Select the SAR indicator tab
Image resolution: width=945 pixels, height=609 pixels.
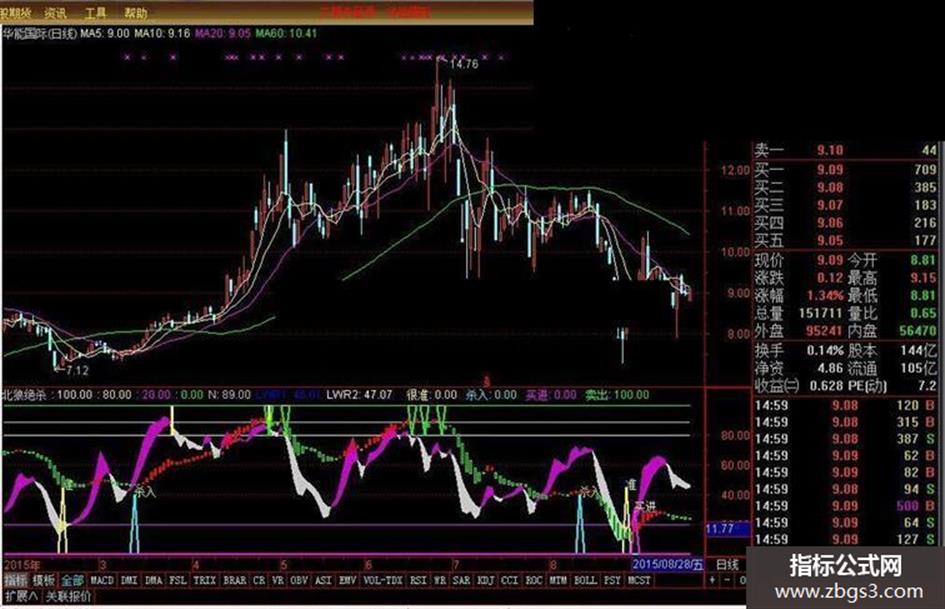point(461,580)
